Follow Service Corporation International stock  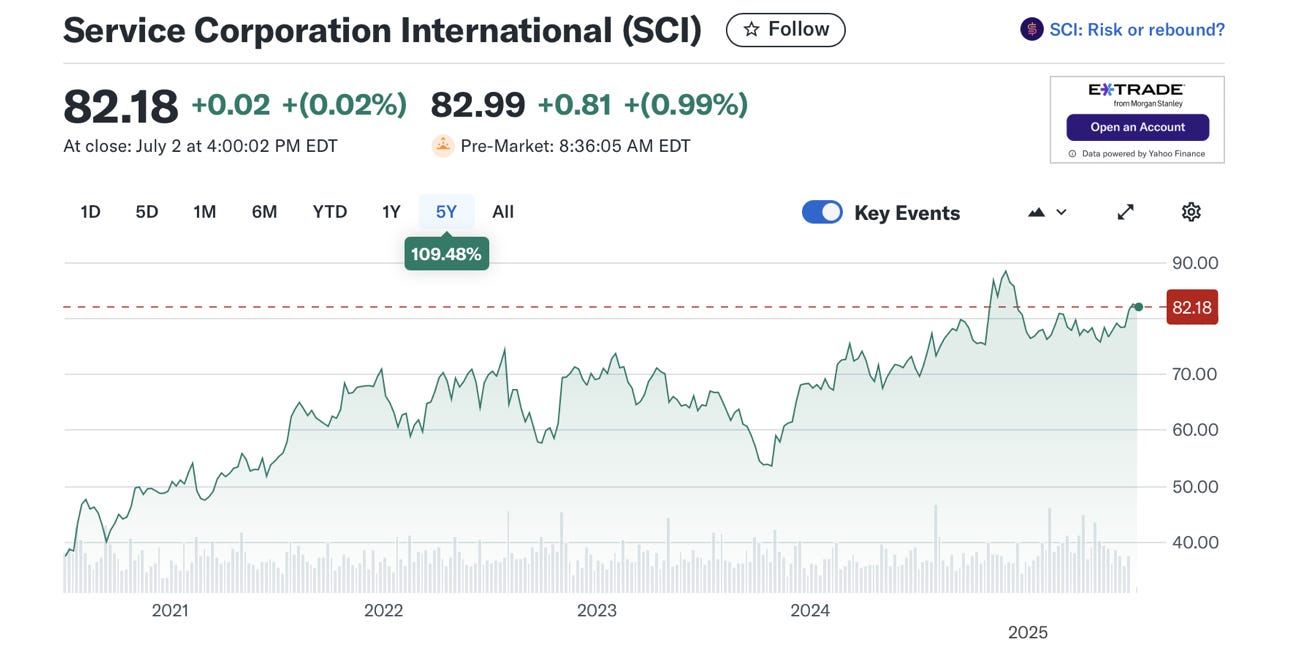pos(786,30)
